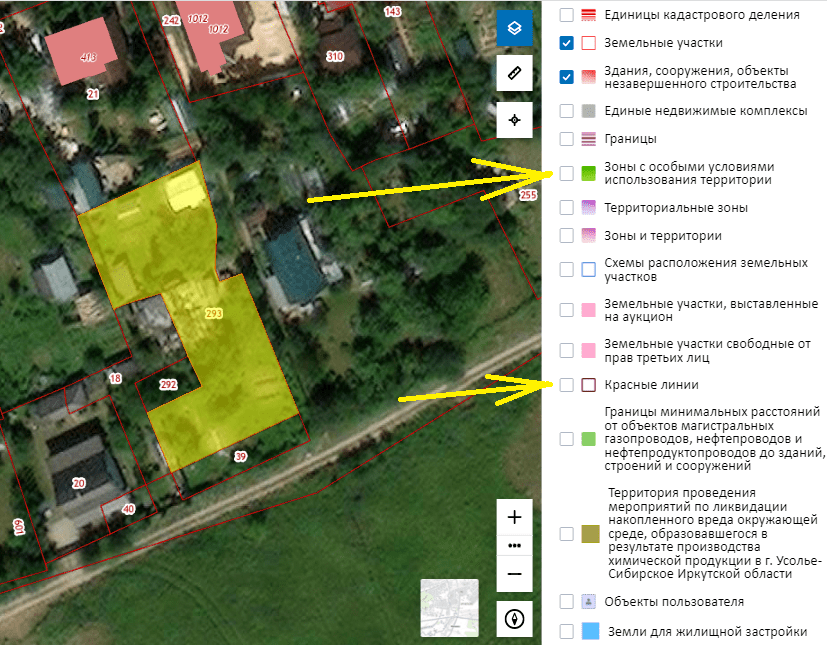Disable Здания, сооружения layer checkbox
Screen dimensions: 827x645
click(x=567, y=77)
